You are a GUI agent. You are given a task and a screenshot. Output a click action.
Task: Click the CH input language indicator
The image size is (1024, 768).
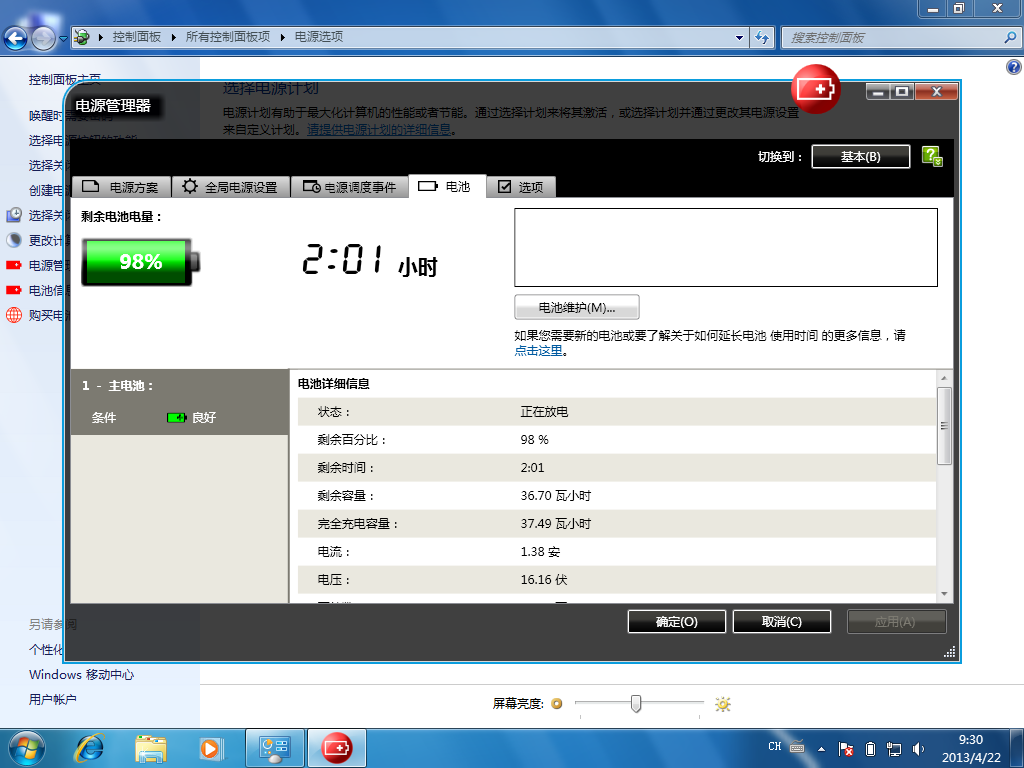(775, 746)
